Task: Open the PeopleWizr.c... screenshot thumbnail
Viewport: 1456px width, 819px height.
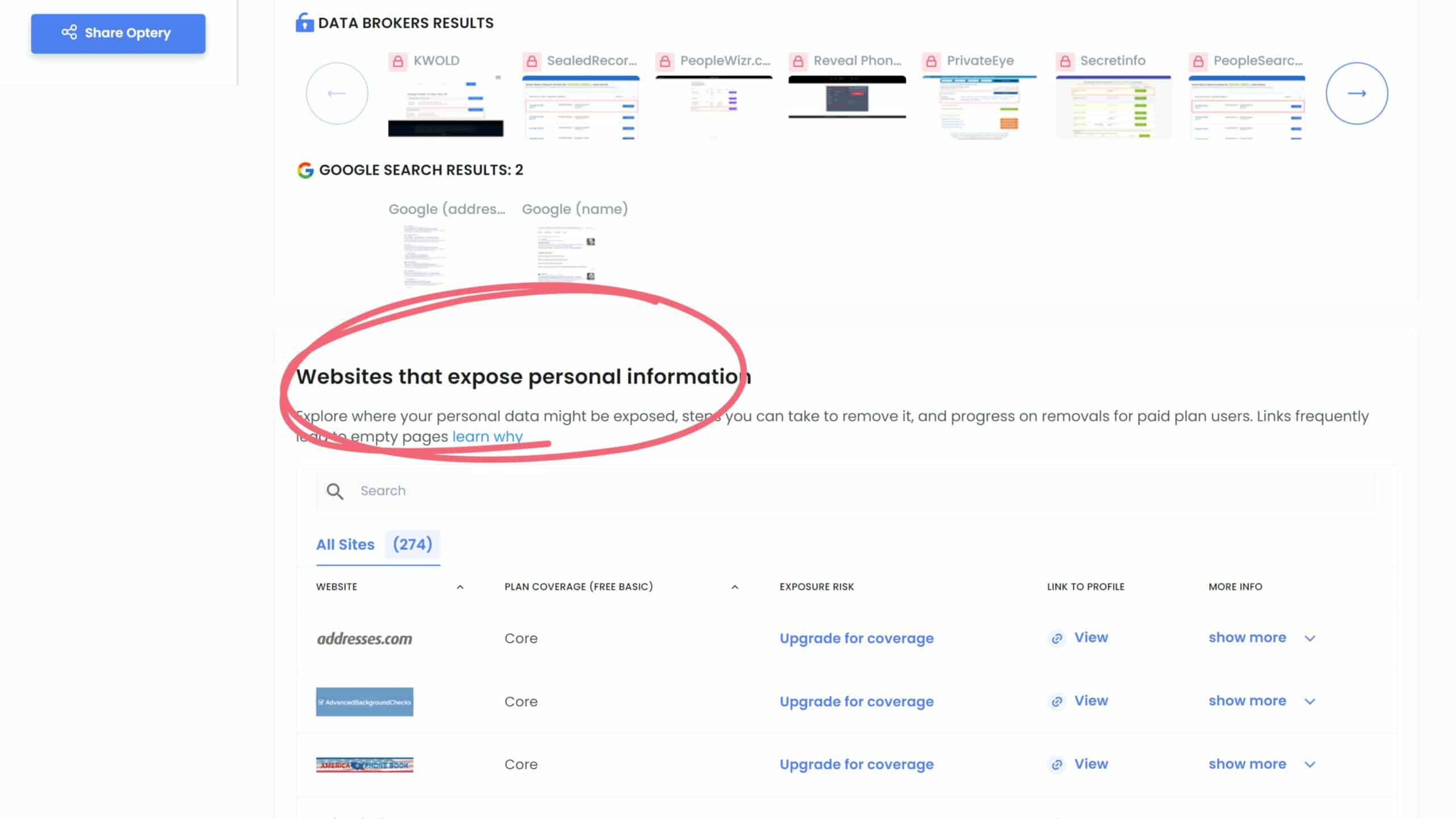Action: pyautogui.click(x=714, y=106)
